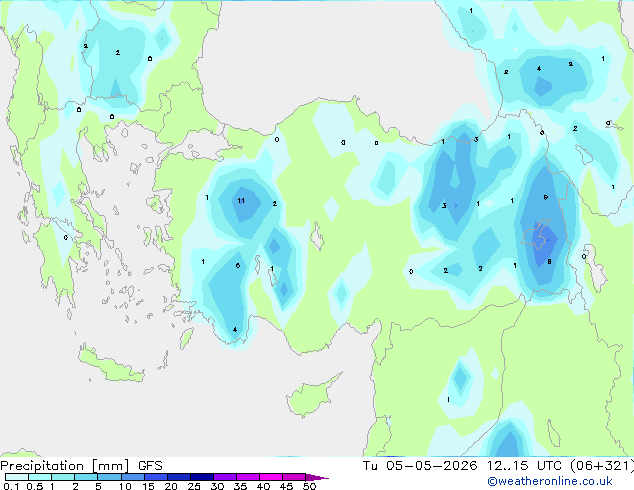Click the 15 to 20 mm legend swatch

[x=155, y=477]
